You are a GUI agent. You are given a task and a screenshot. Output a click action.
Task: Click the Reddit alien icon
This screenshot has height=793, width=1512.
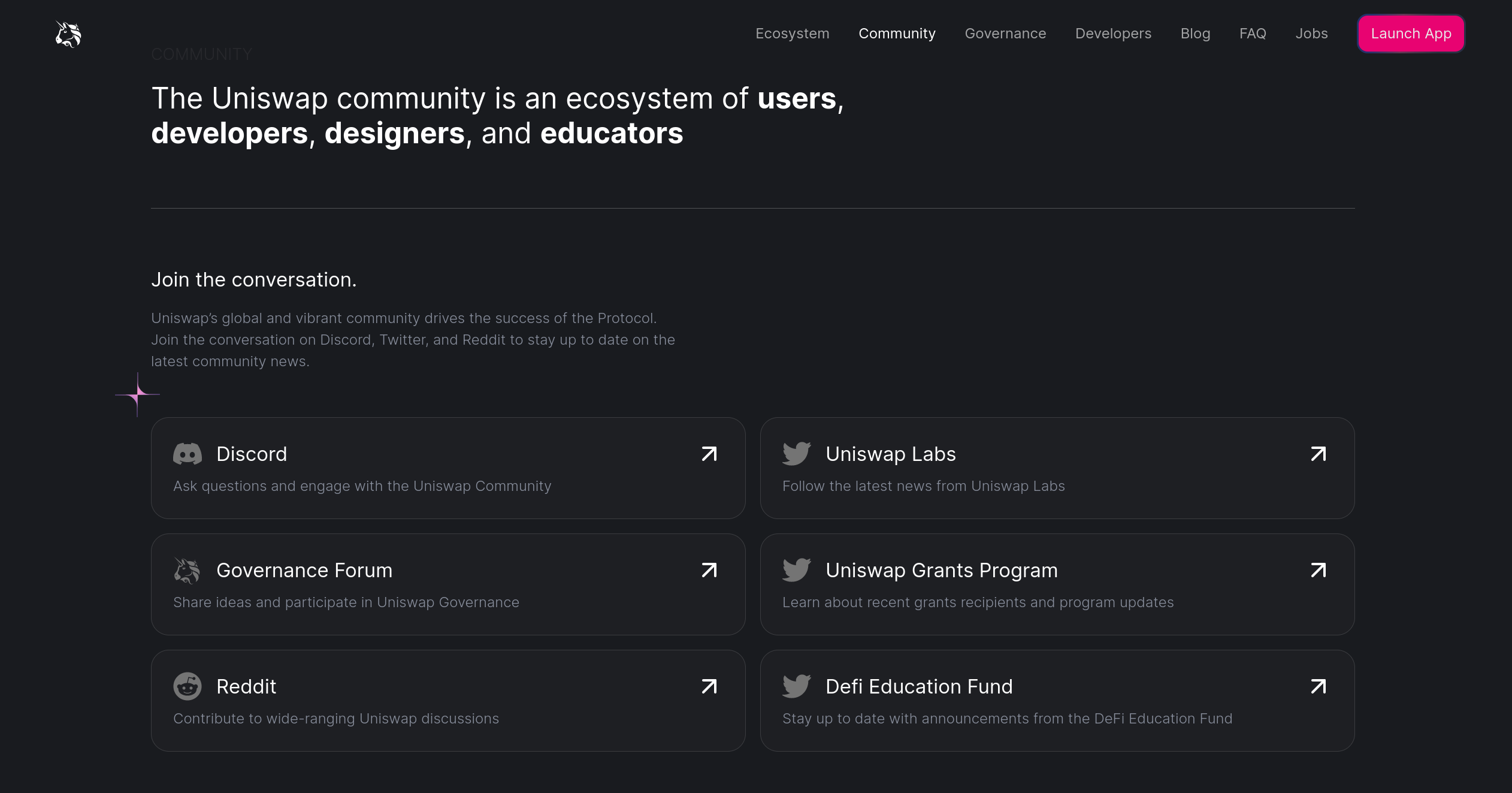click(x=188, y=686)
